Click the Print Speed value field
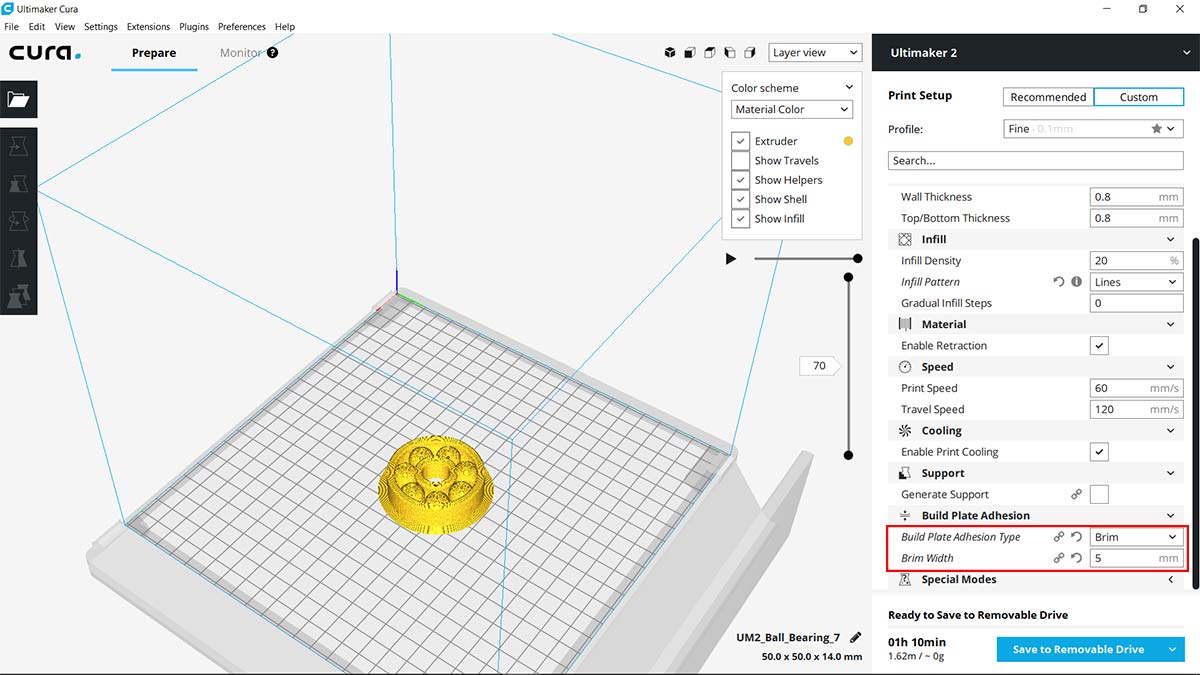The width and height of the screenshot is (1200, 675). [x=1136, y=388]
